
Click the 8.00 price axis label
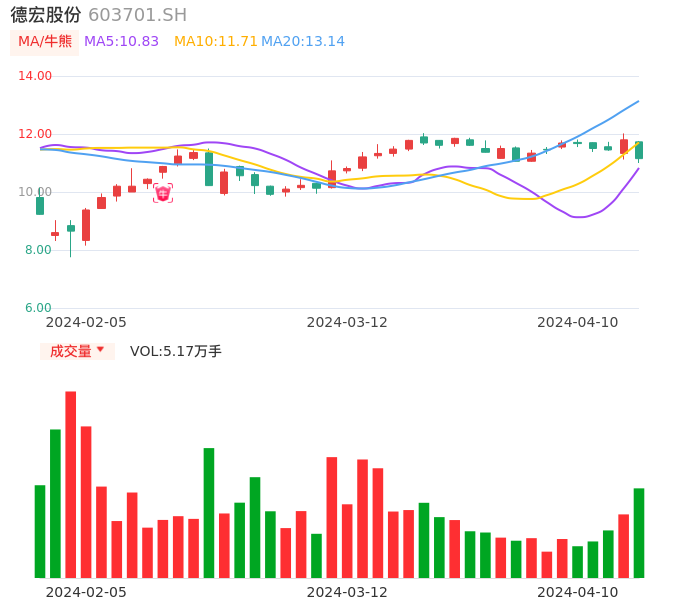39,250
